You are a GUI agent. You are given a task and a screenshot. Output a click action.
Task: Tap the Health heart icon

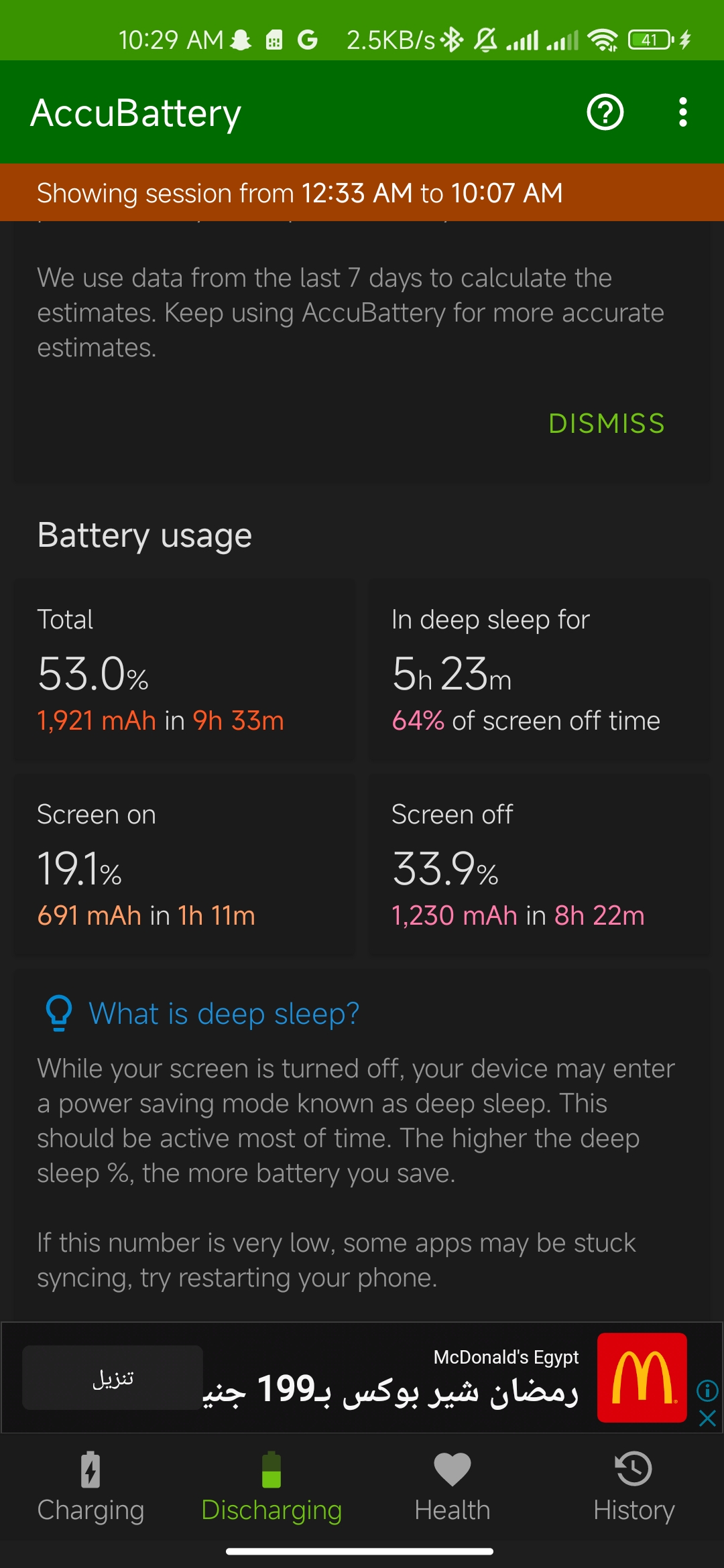coord(452,1469)
